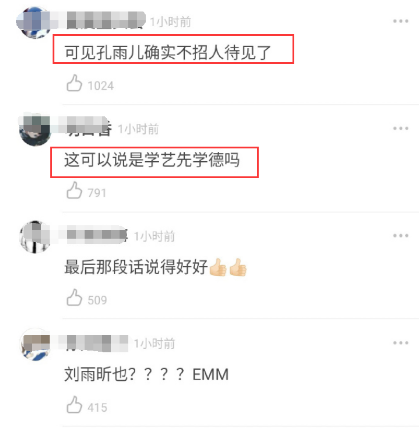Tap the 1024 like count

tap(101, 86)
